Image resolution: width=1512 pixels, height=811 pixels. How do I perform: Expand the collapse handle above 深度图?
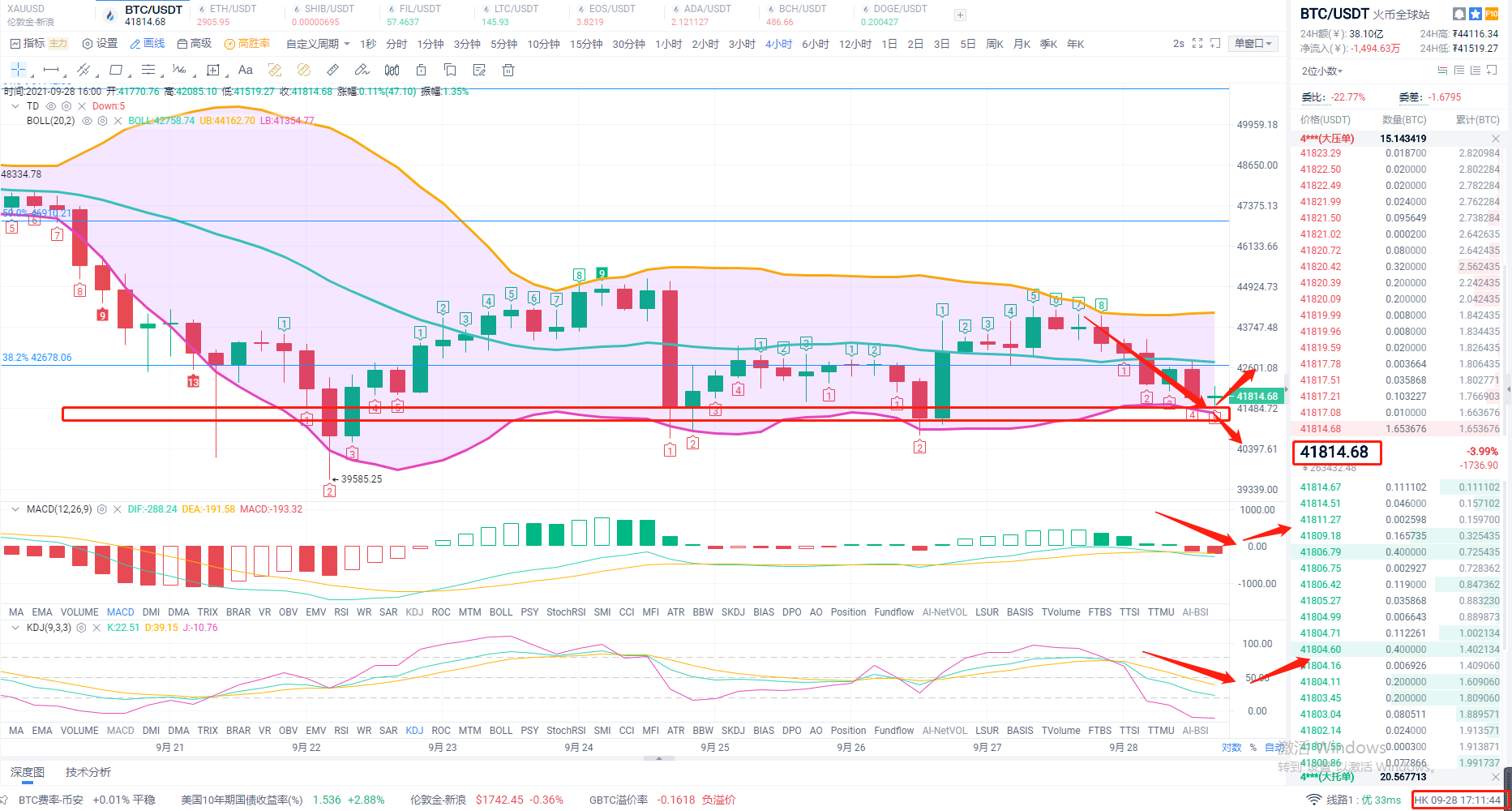coord(658,758)
